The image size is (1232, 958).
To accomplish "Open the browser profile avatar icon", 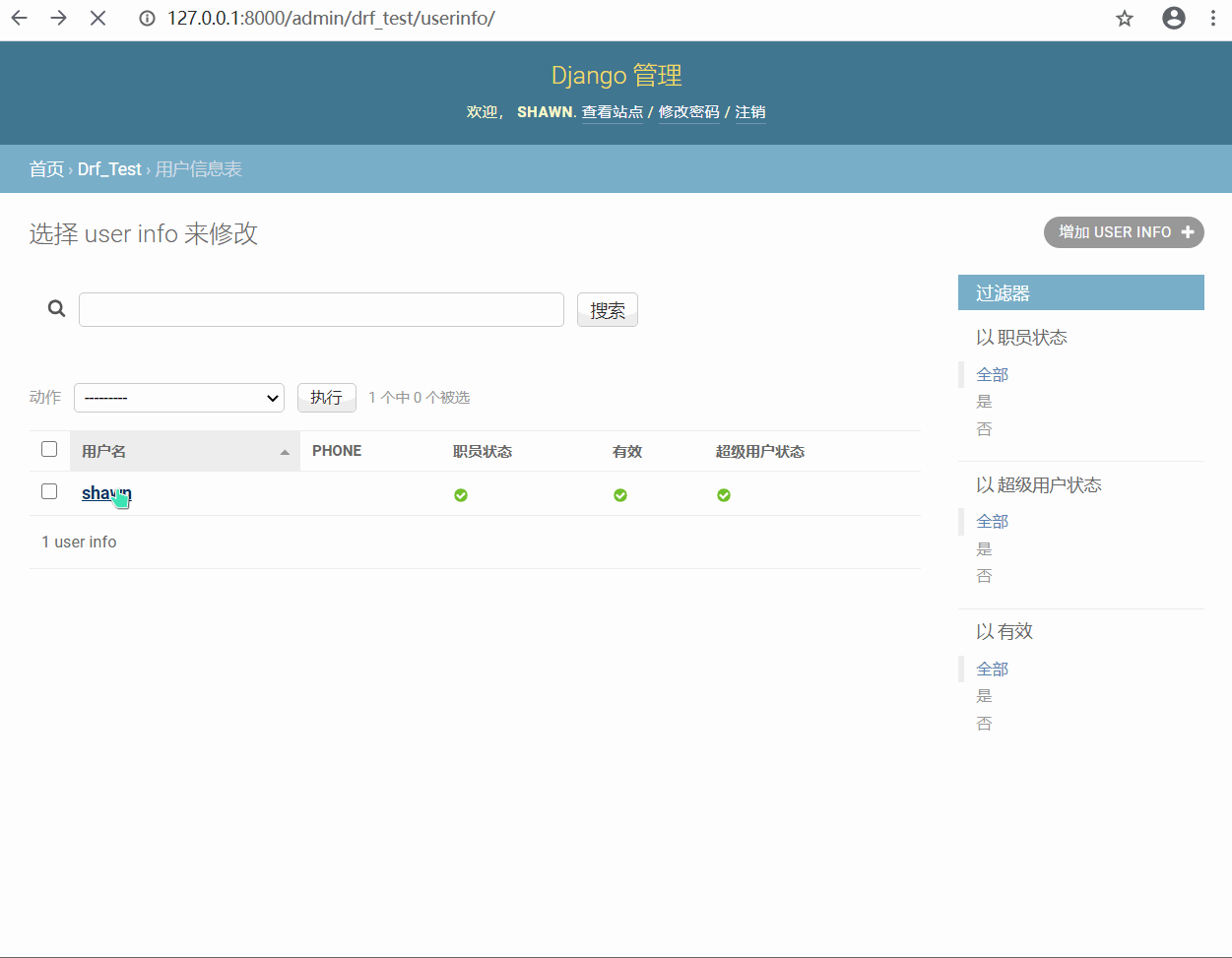I will pos(1173,18).
